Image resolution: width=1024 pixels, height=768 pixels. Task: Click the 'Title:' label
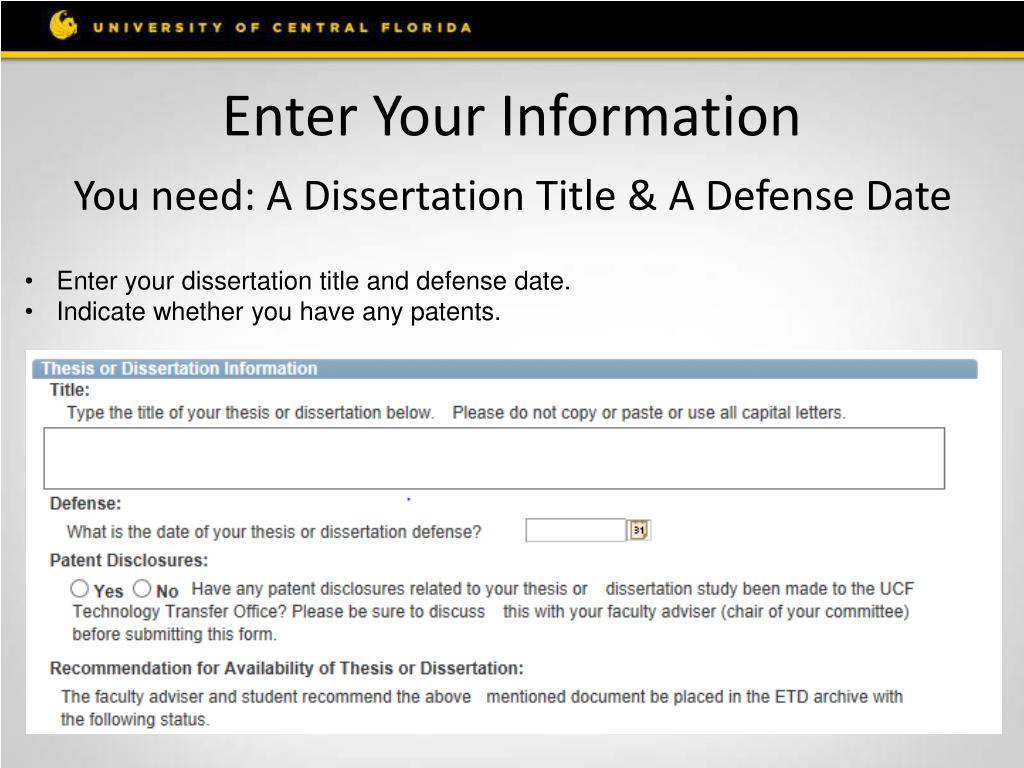(70, 390)
